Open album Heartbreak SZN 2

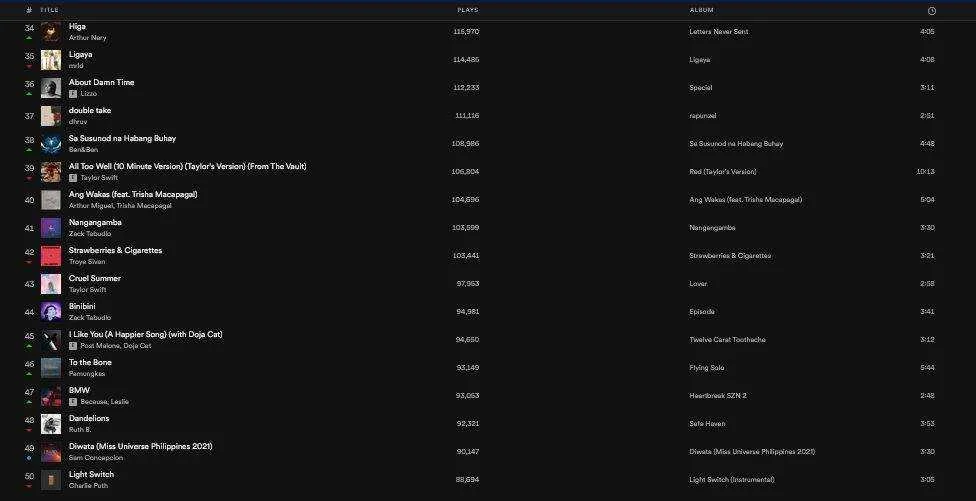tap(718, 396)
